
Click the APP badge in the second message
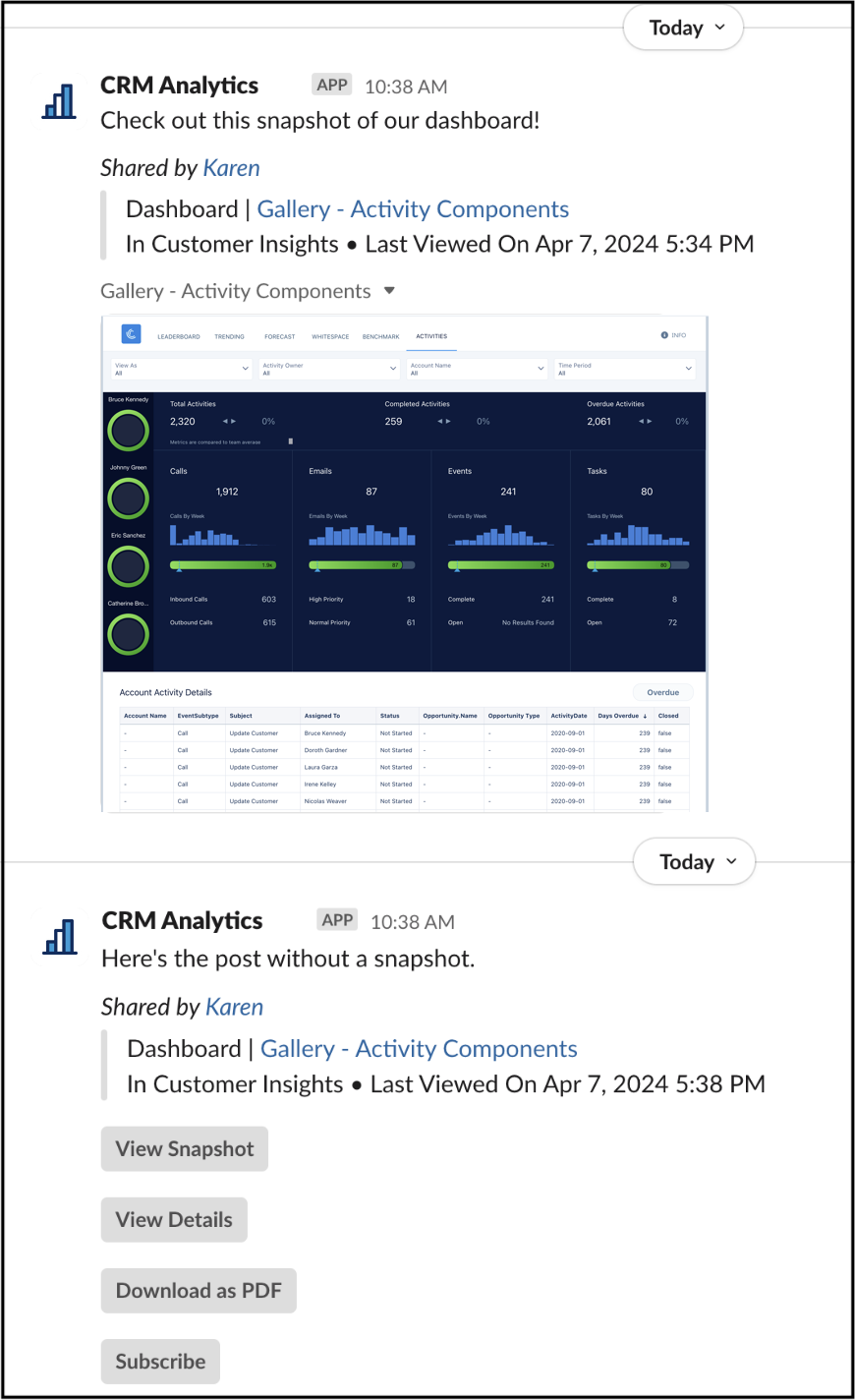337,919
